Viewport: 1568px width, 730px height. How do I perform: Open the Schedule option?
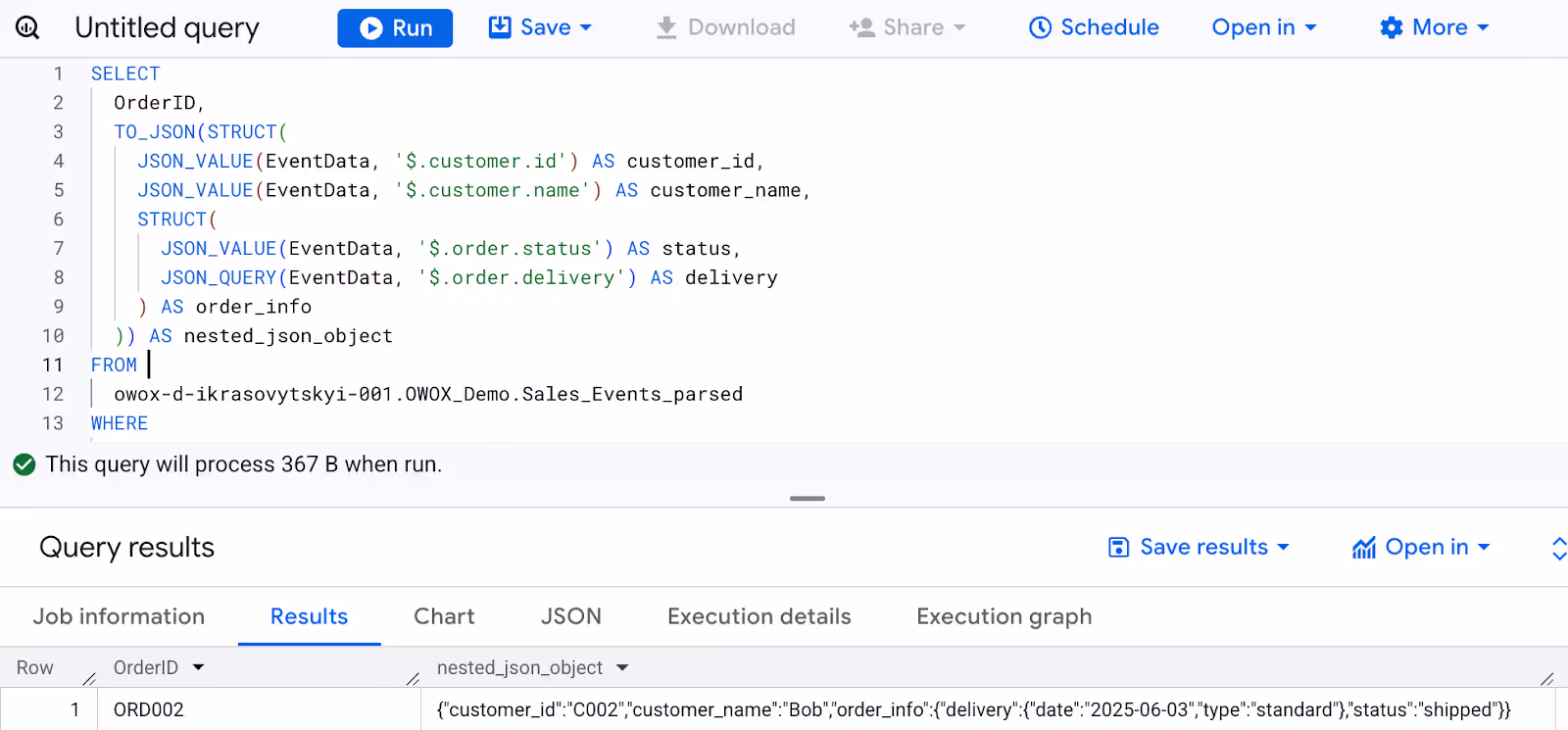(1094, 27)
